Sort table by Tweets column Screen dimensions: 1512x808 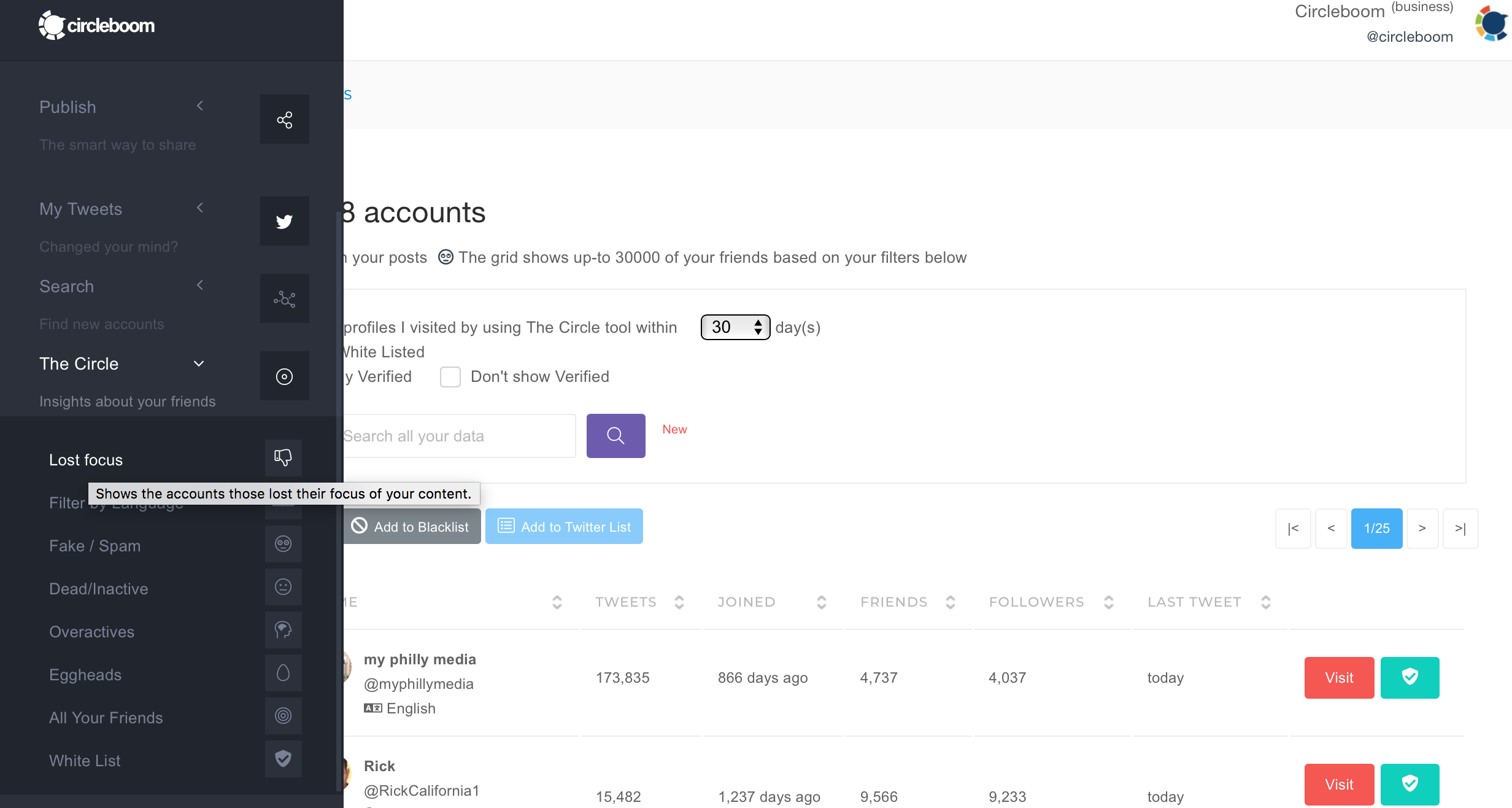[x=679, y=602]
